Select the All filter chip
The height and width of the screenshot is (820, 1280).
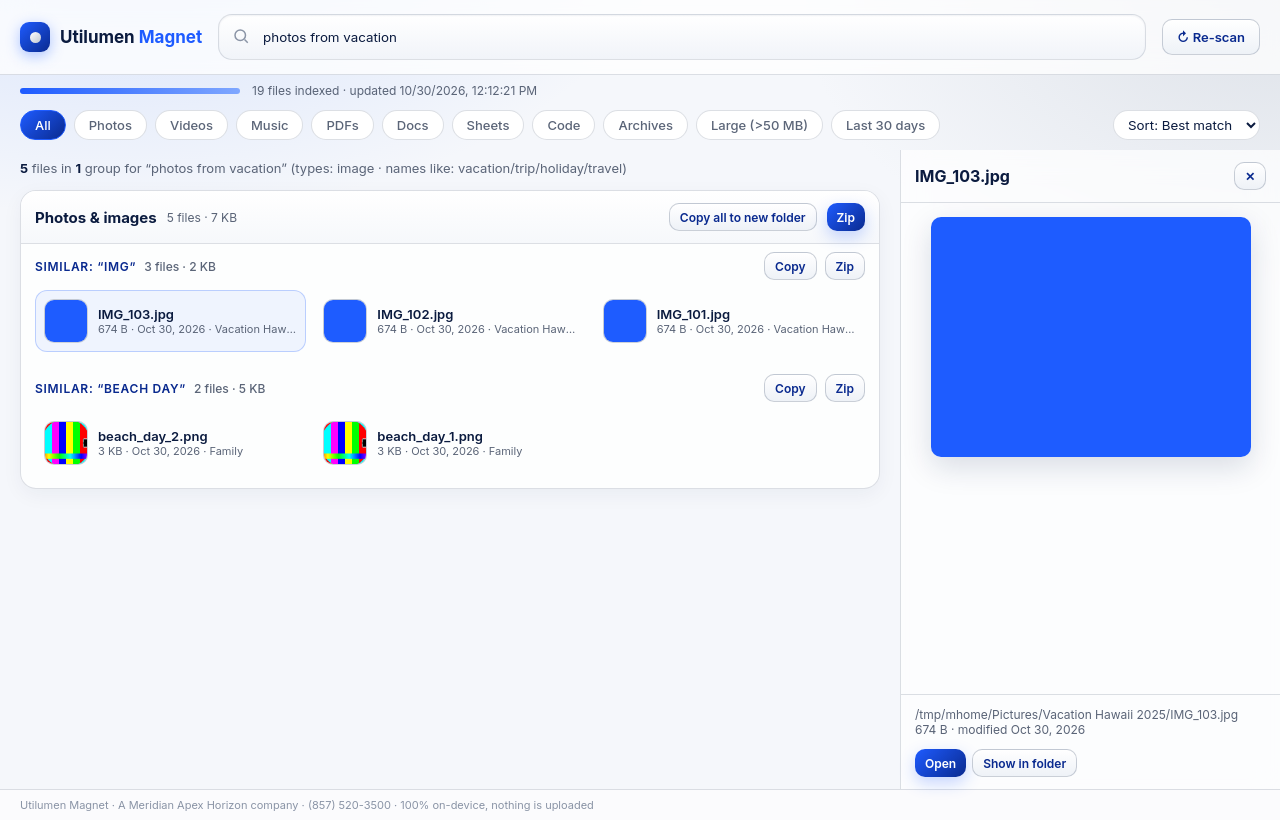pos(43,125)
